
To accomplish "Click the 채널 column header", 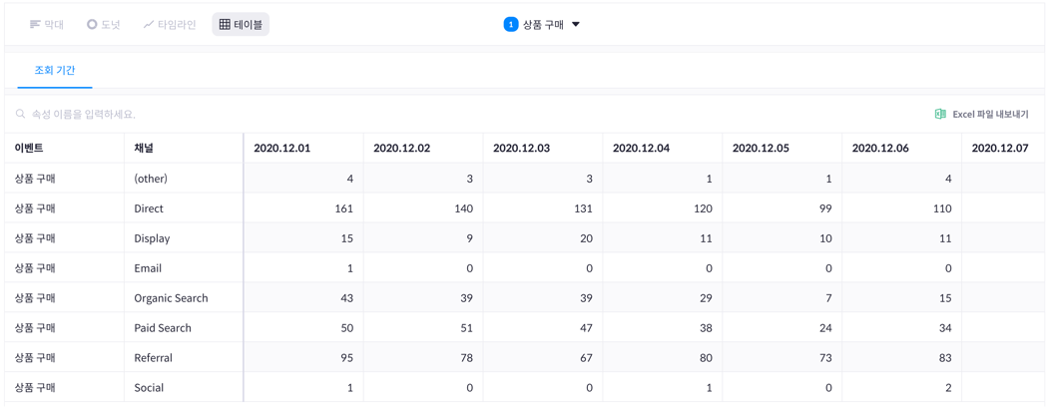I will pos(144,149).
